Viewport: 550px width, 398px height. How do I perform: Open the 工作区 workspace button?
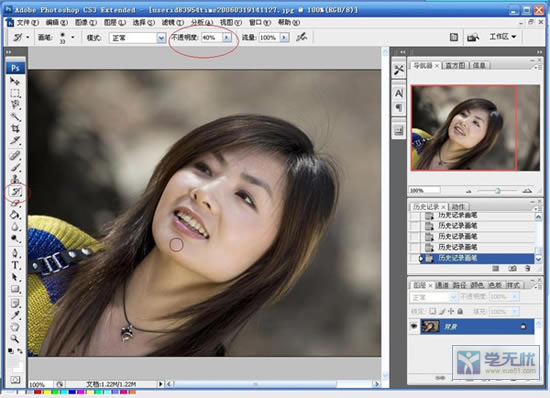(502, 37)
